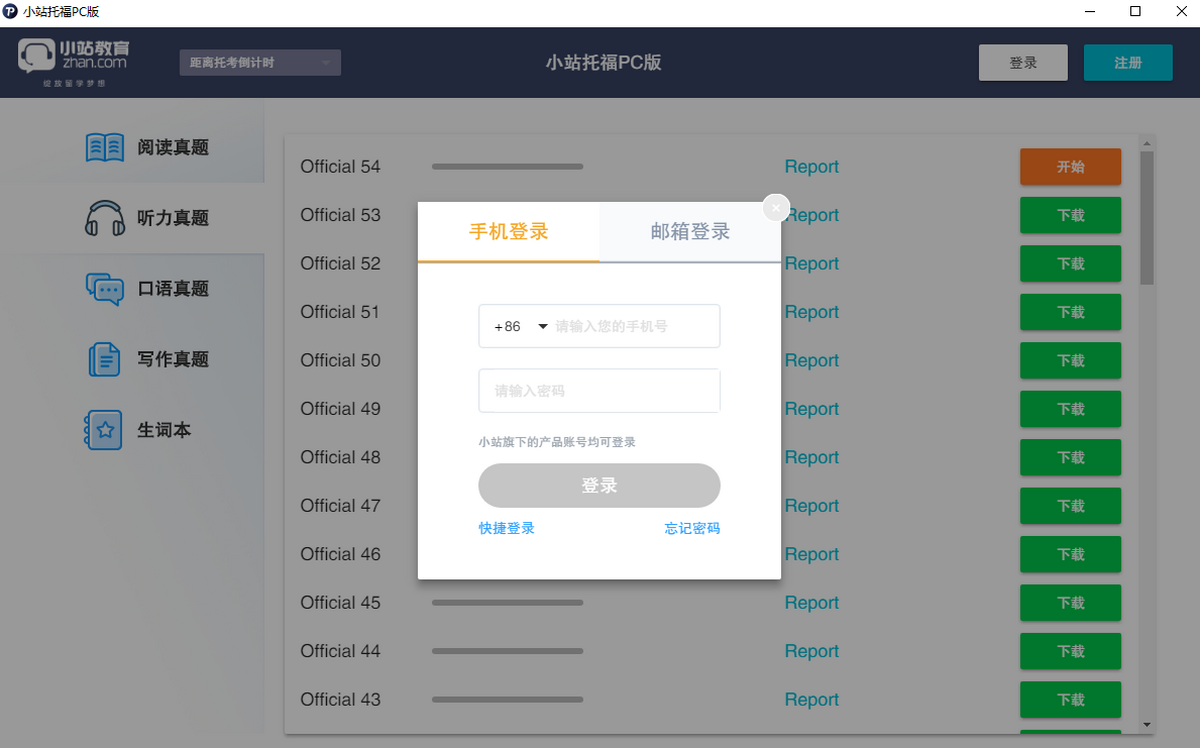The width and height of the screenshot is (1200, 748).
Task: Expand the +86 country code selector
Action: coord(522,327)
